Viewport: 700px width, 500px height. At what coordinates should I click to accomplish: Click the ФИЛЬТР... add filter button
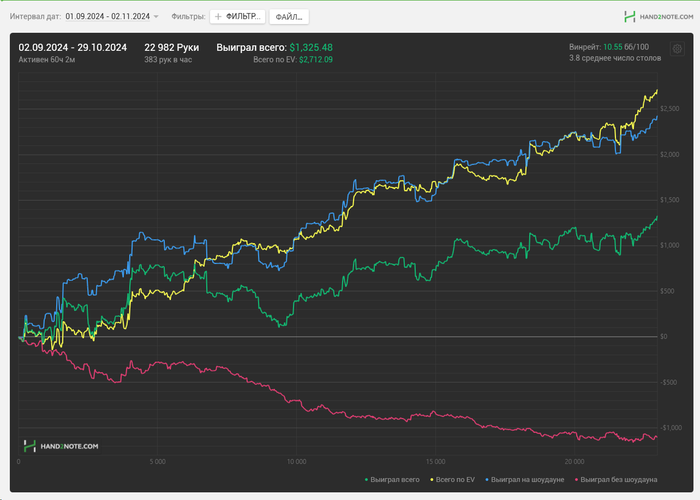coord(238,17)
